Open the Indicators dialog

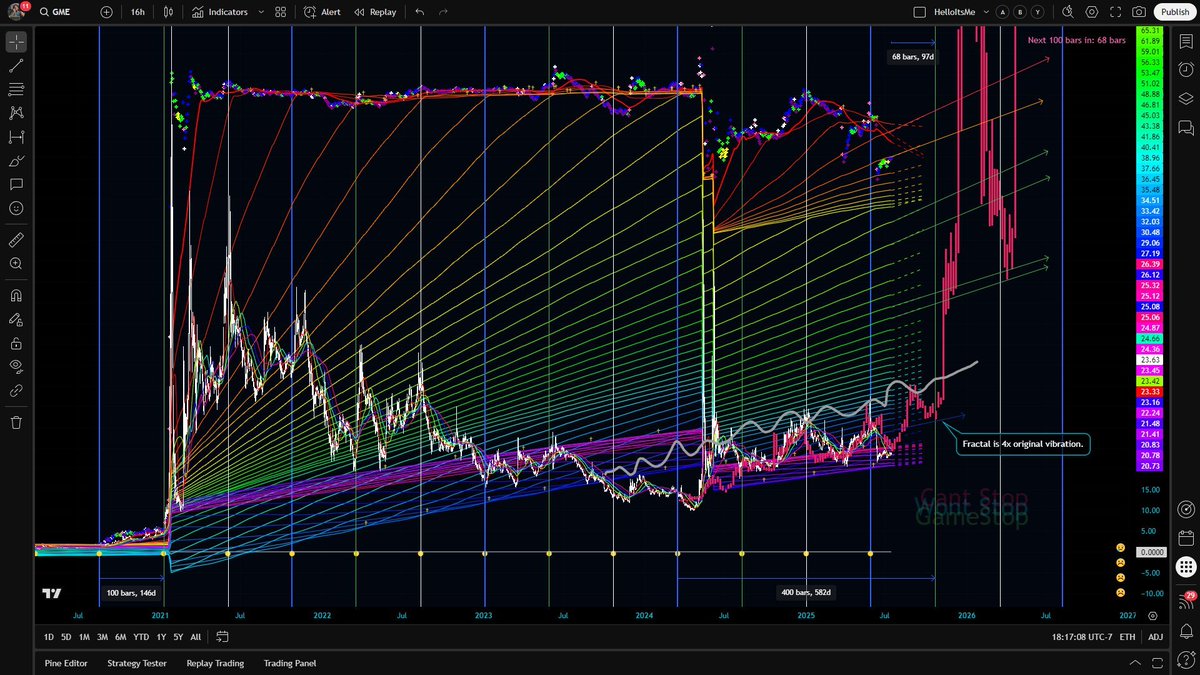pyautogui.click(x=220, y=12)
